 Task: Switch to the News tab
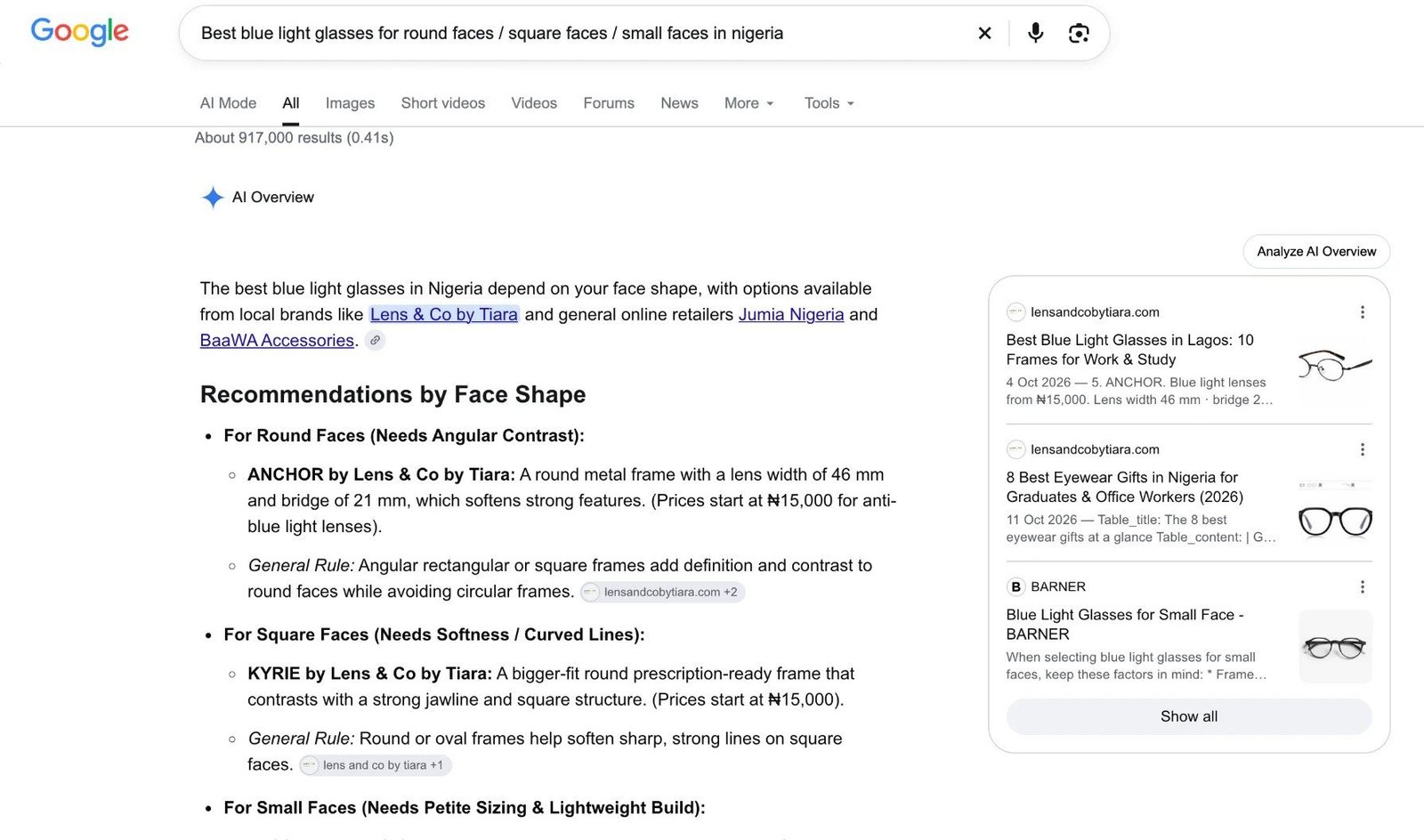coord(679,103)
